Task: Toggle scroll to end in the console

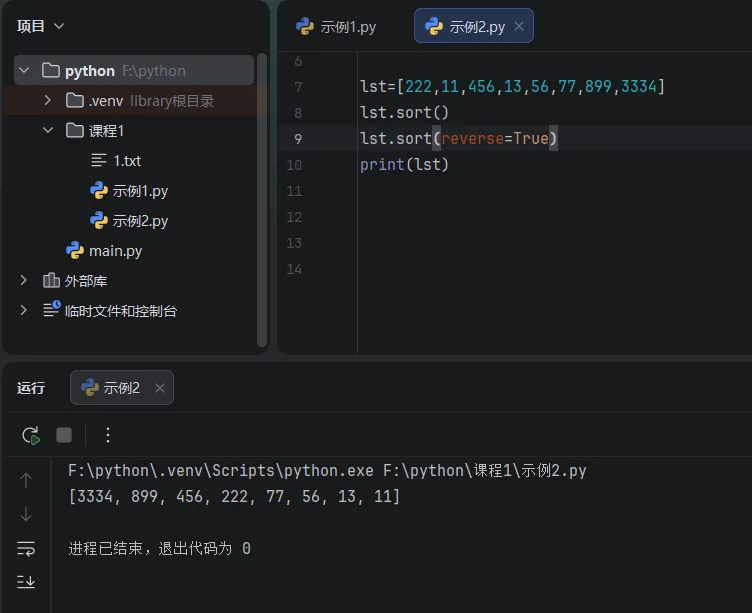Action: (26, 581)
